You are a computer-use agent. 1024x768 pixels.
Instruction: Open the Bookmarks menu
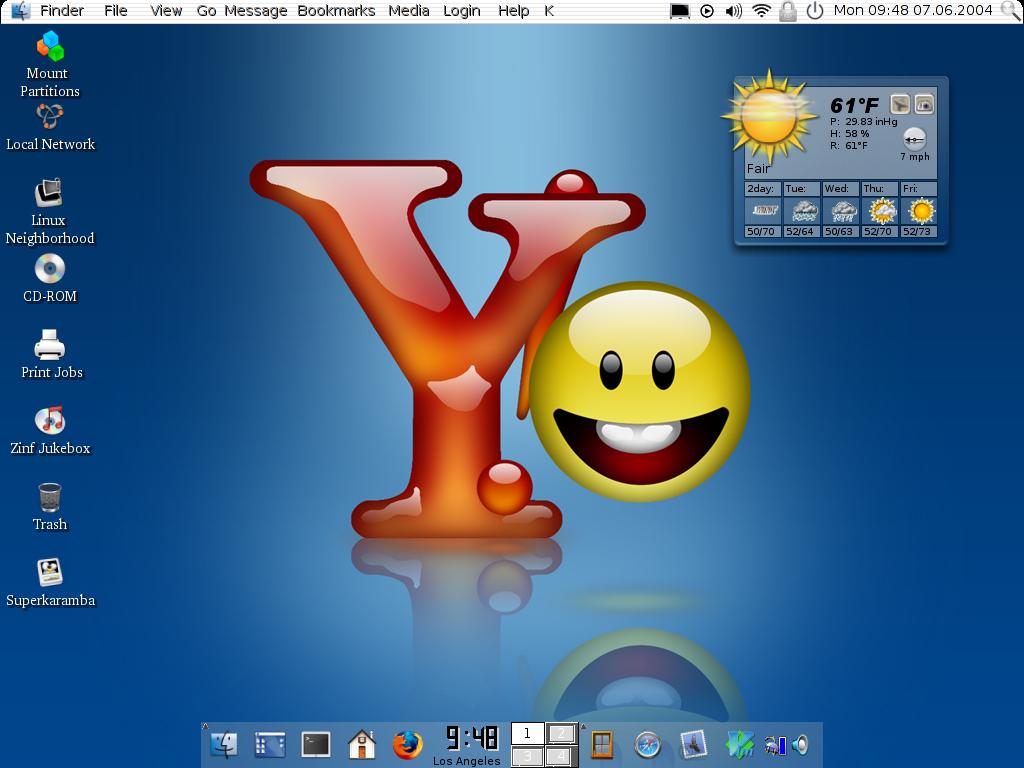pos(336,11)
